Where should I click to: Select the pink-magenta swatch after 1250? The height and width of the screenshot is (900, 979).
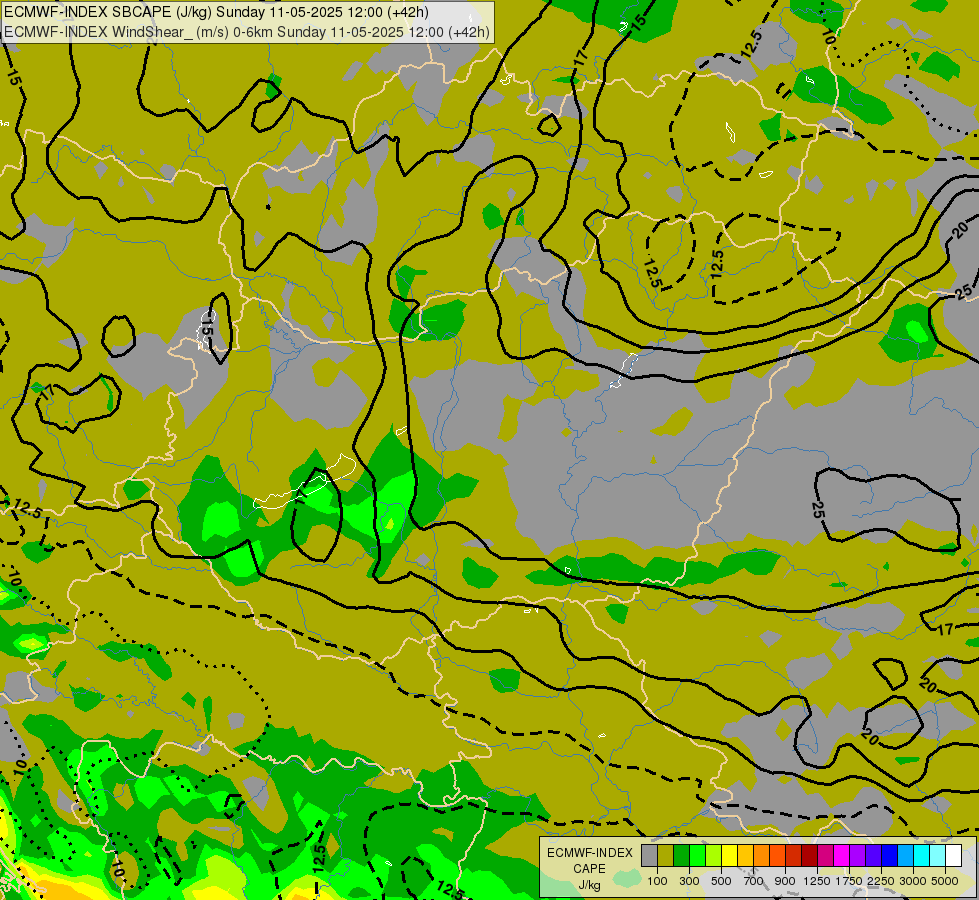[826, 856]
